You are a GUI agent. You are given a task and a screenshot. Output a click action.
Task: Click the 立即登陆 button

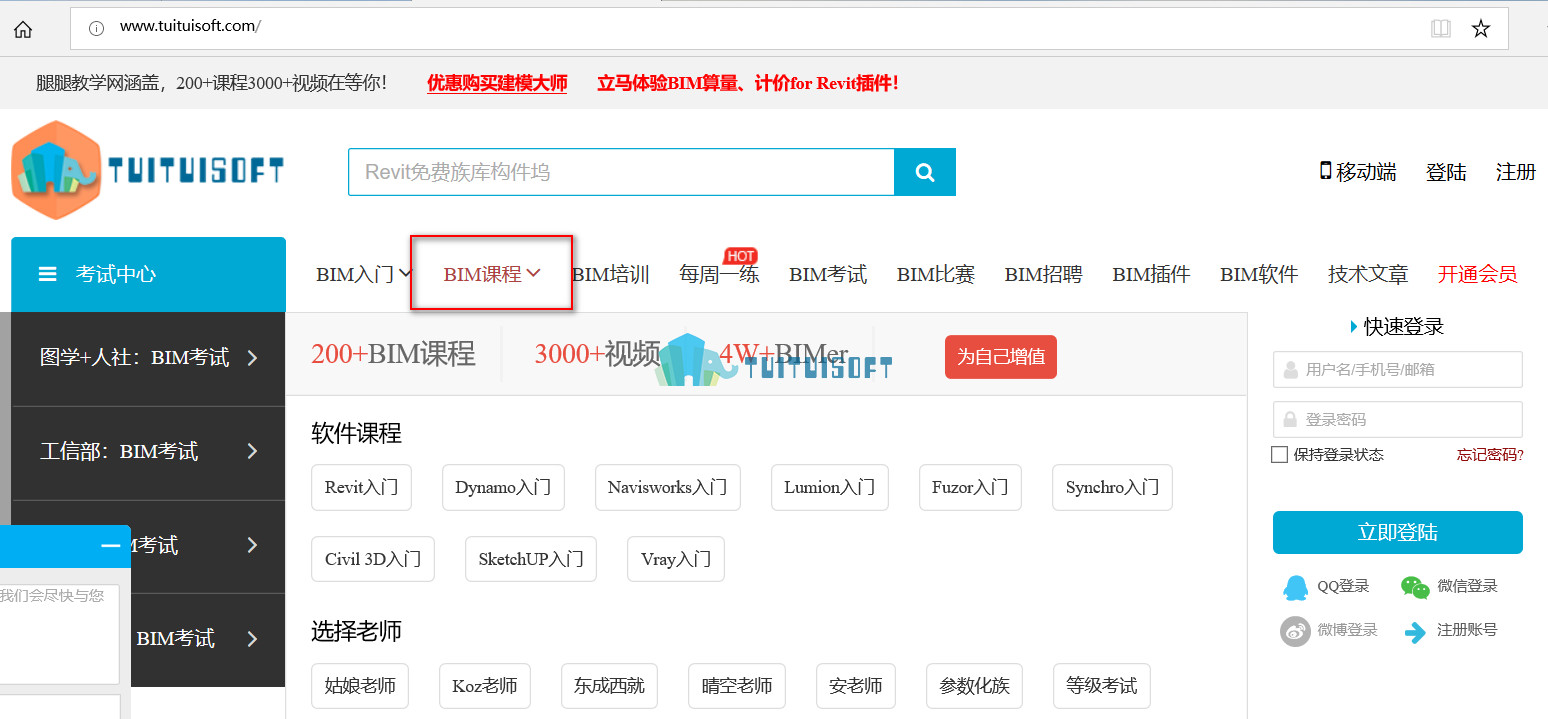pyautogui.click(x=1398, y=533)
